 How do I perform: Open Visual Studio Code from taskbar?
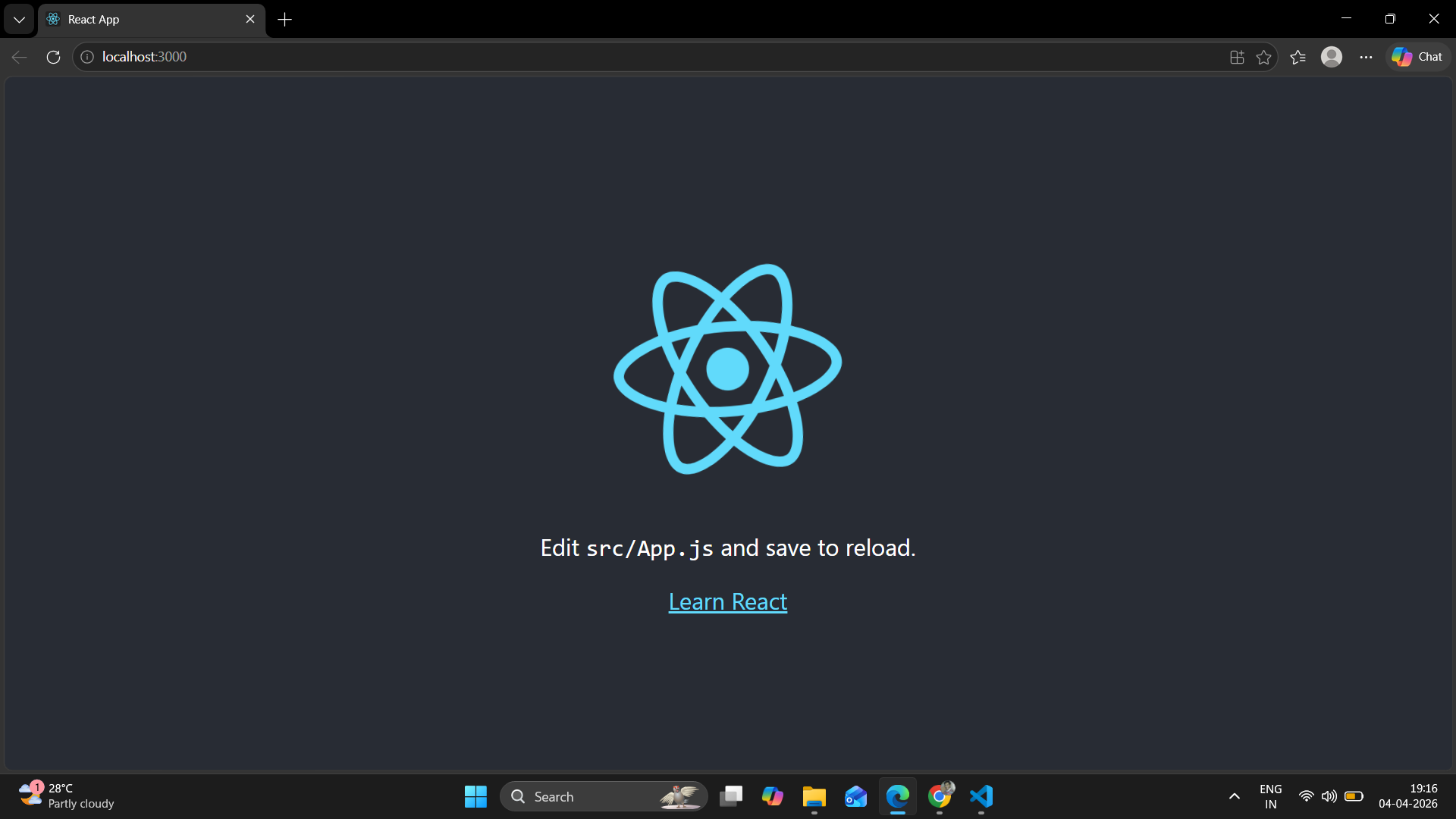point(981,796)
